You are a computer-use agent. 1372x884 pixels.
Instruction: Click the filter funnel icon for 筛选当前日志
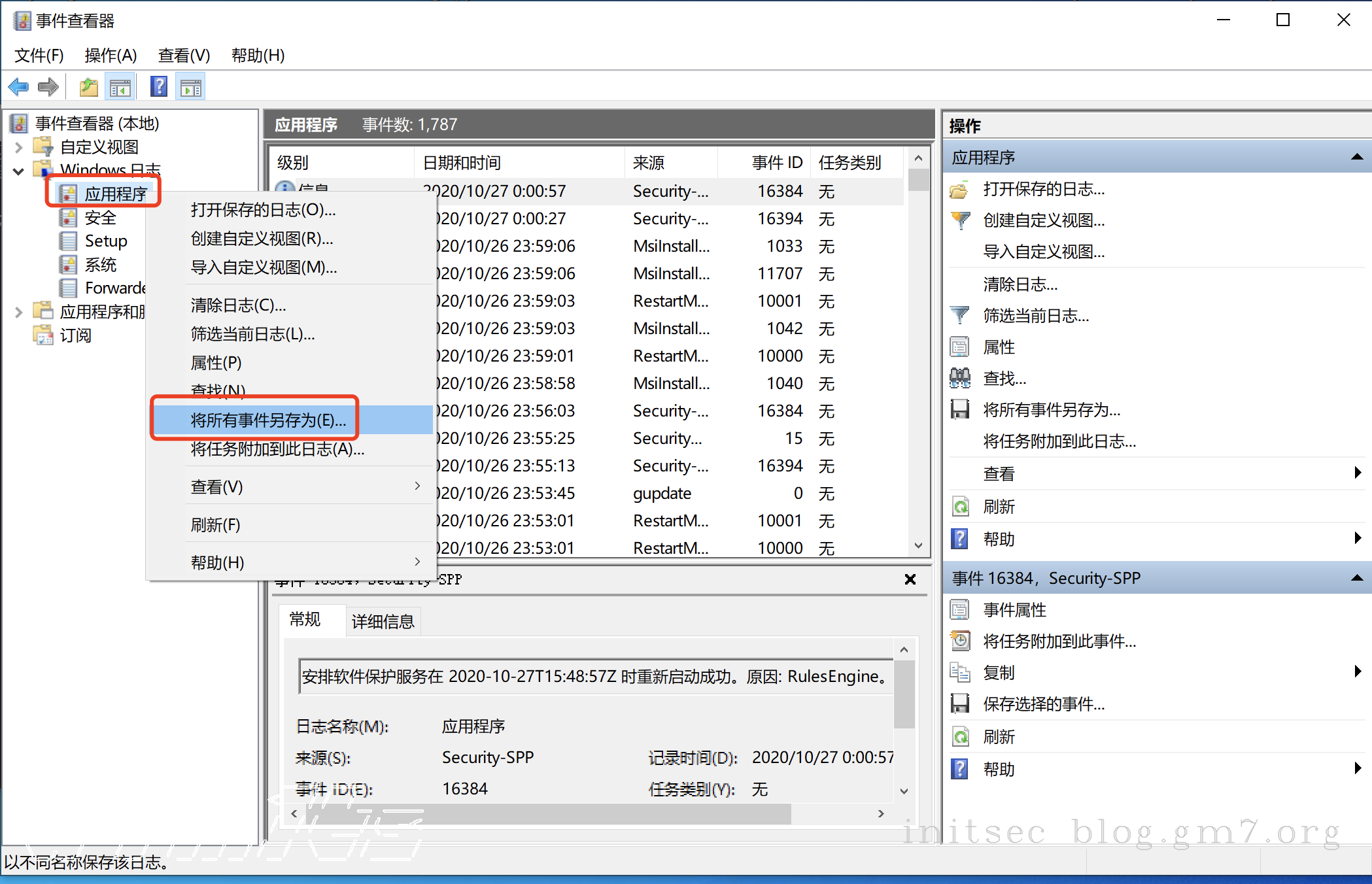(959, 316)
